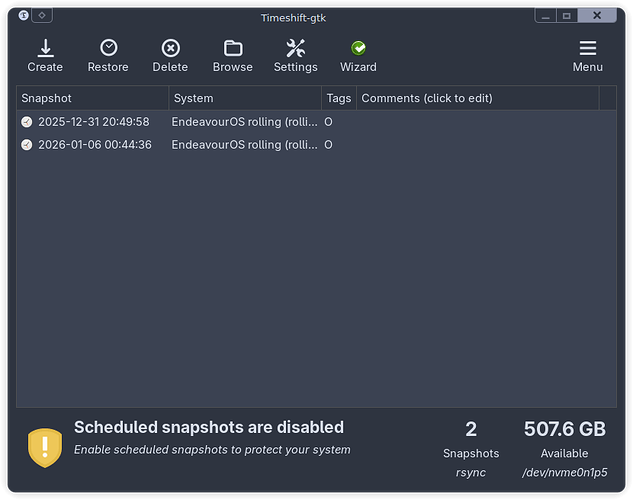The image size is (632, 500).
Task: Click the Create snapshot icon
Action: (45, 49)
